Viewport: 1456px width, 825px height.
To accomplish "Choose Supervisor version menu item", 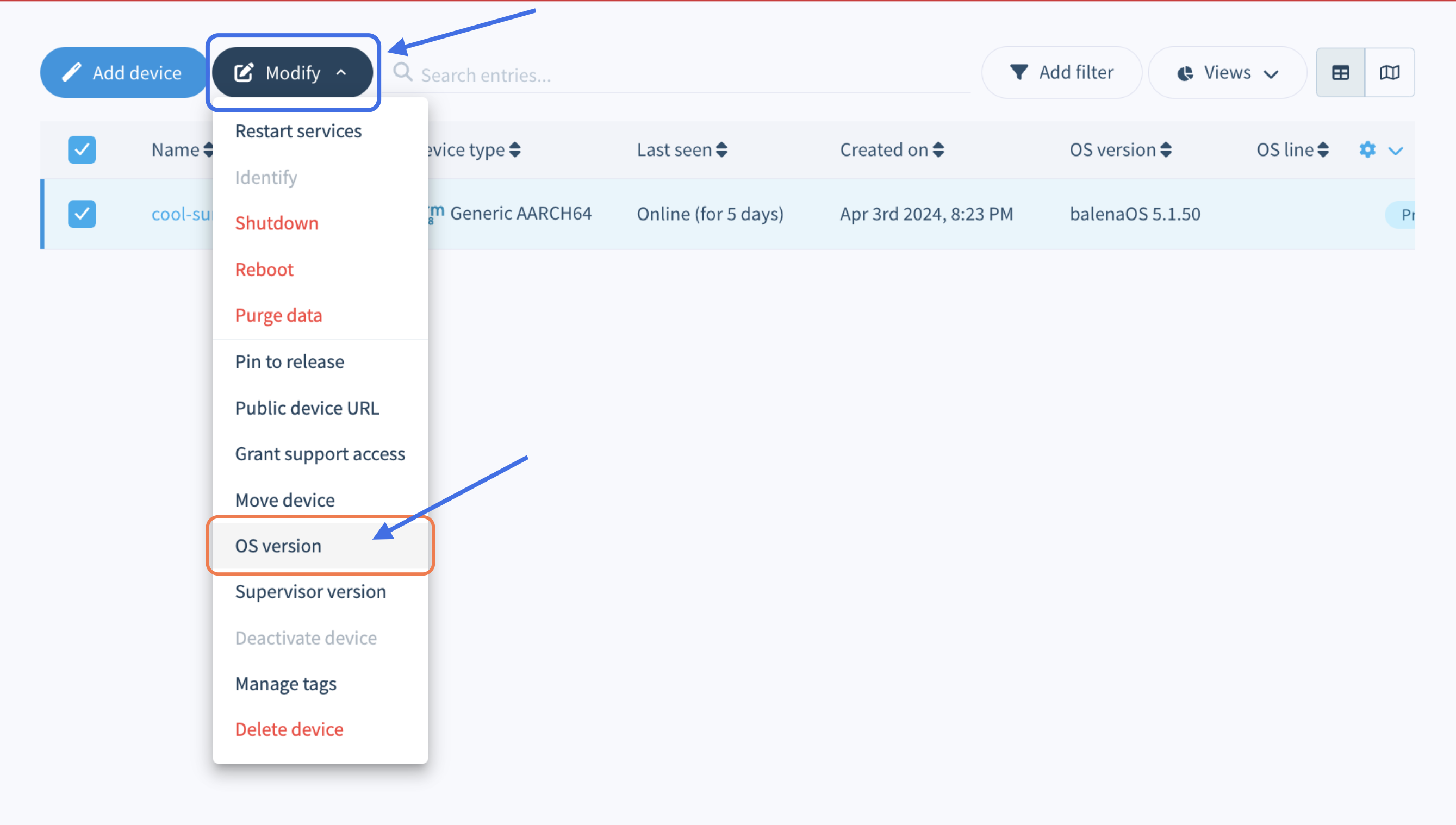I will 310,591.
